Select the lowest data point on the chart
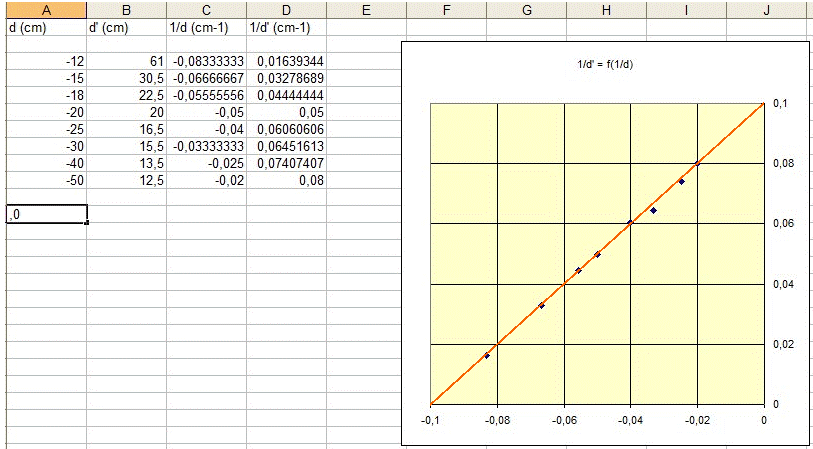This screenshot has height=449, width=813. (x=487, y=355)
